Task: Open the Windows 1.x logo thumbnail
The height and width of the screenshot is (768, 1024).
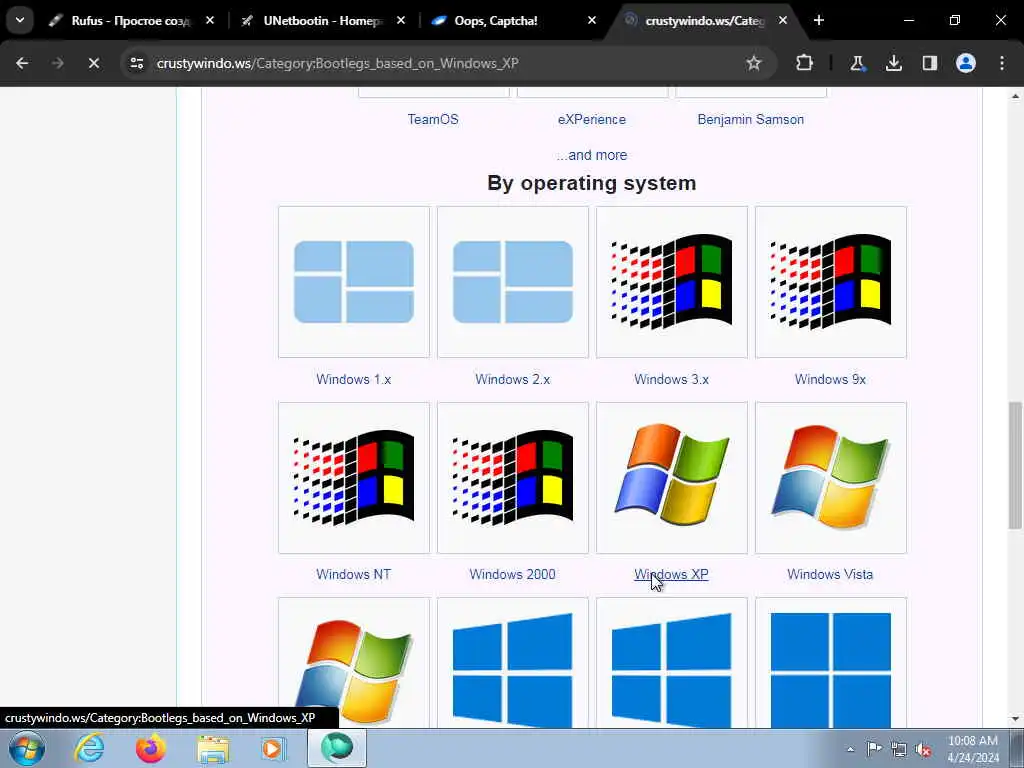Action: coord(354,282)
